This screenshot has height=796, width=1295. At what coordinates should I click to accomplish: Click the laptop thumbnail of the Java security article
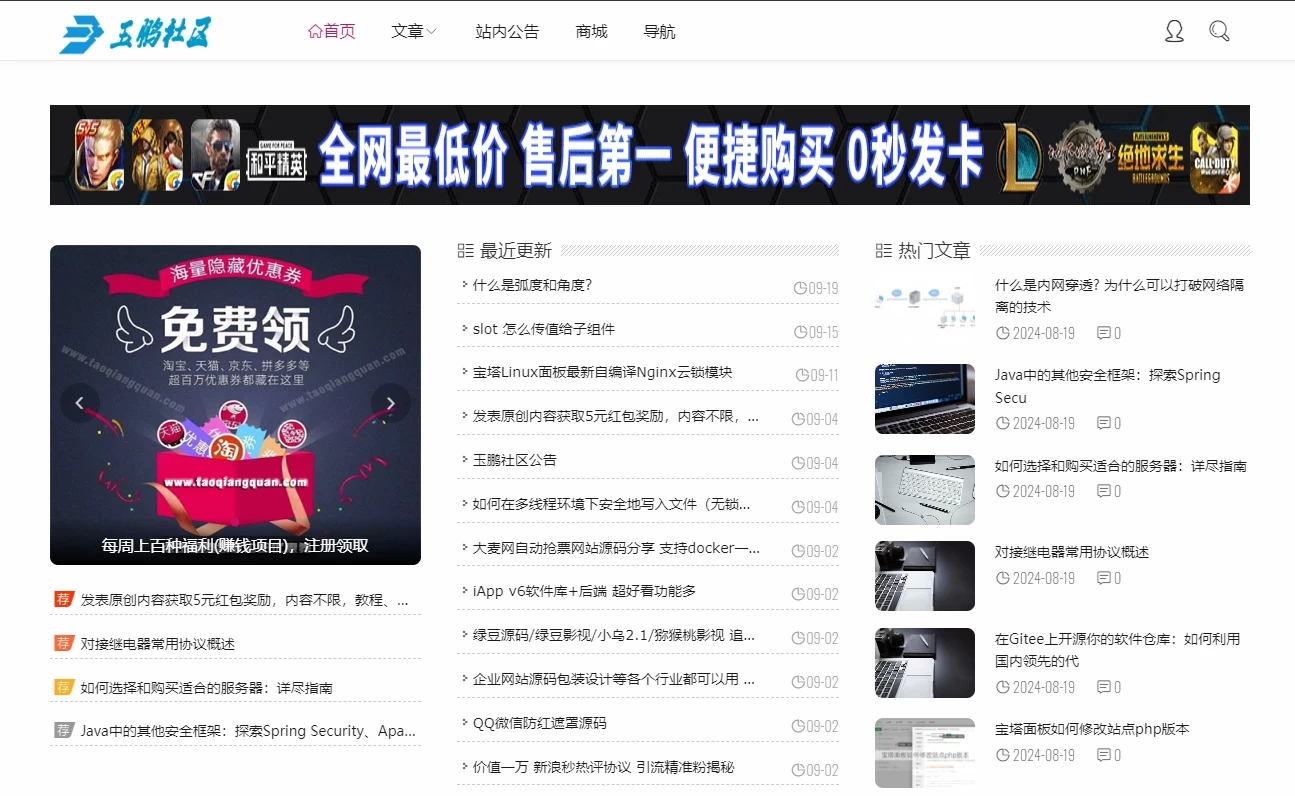coord(924,398)
